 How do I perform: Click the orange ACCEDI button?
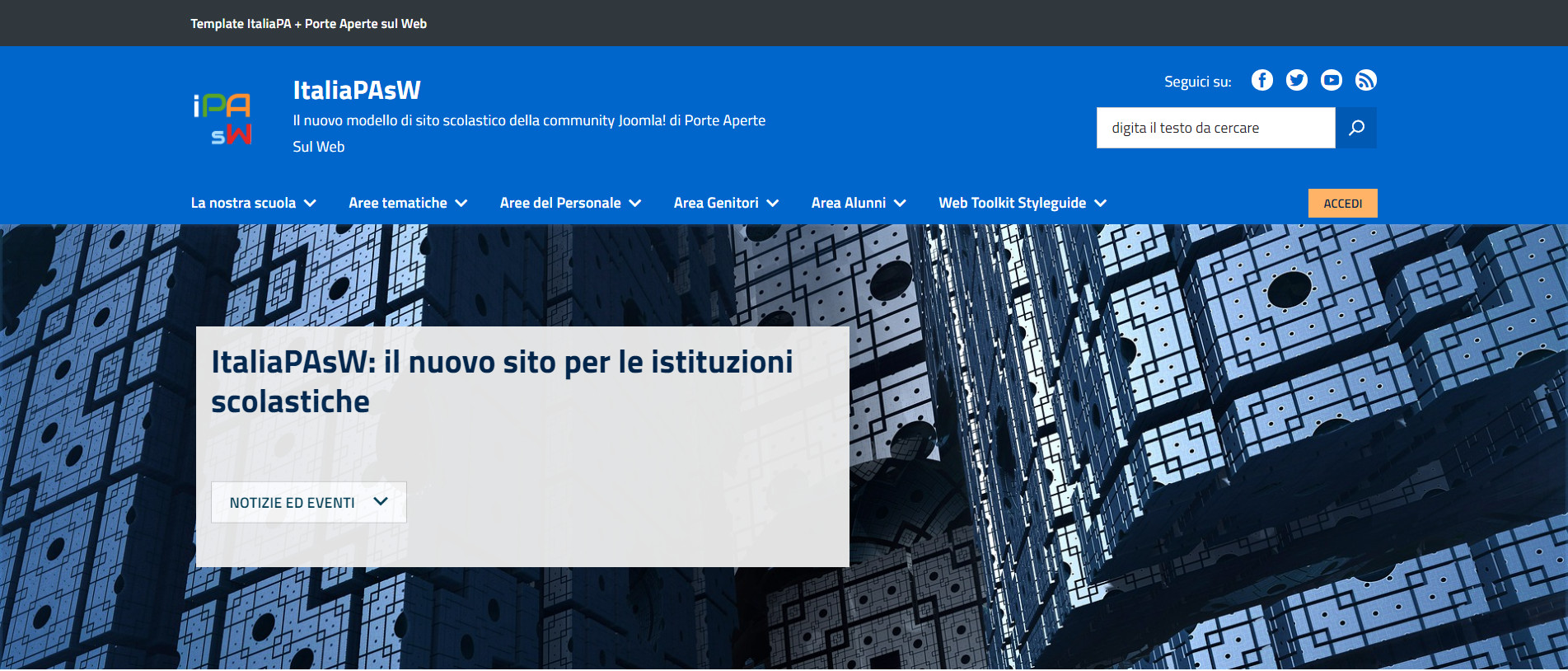1342,204
